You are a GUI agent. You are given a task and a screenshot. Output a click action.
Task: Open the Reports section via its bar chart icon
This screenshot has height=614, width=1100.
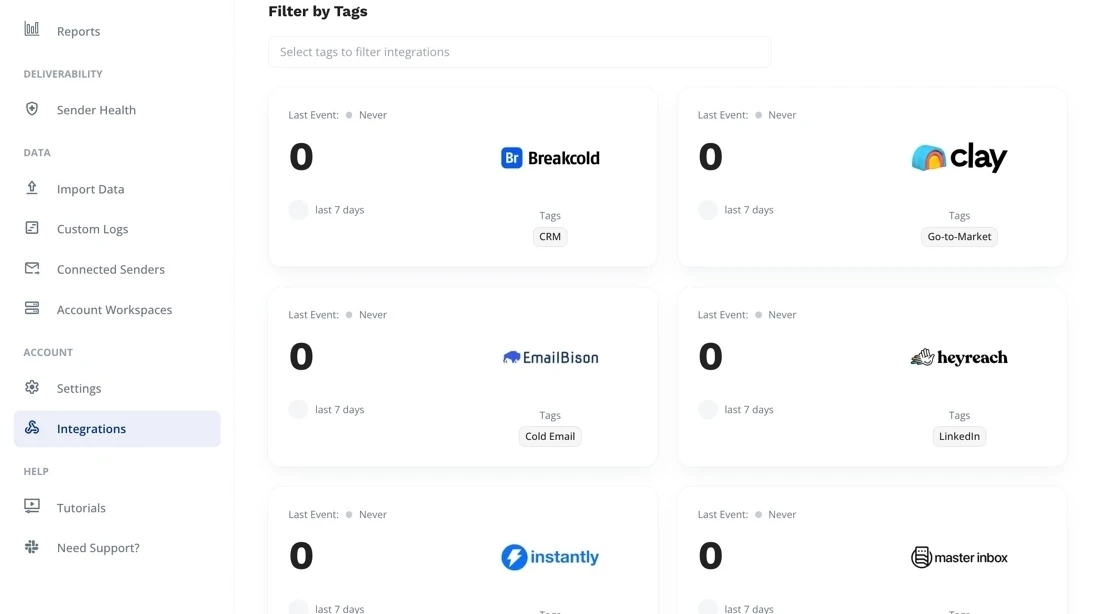pyautogui.click(x=30, y=30)
